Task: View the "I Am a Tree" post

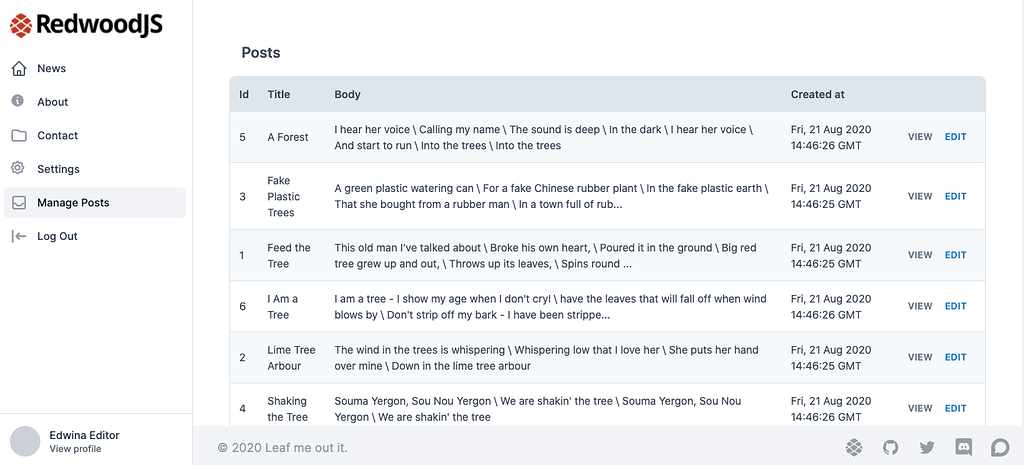Action: (x=919, y=306)
